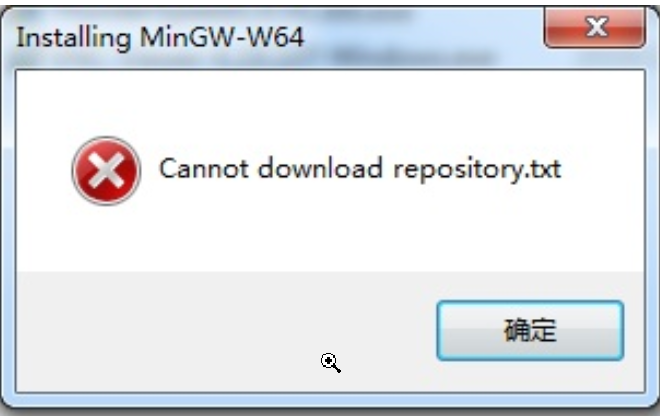Click white area left of error icon
Image resolution: width=660 pixels, height=416 pixels.
tap(43, 171)
